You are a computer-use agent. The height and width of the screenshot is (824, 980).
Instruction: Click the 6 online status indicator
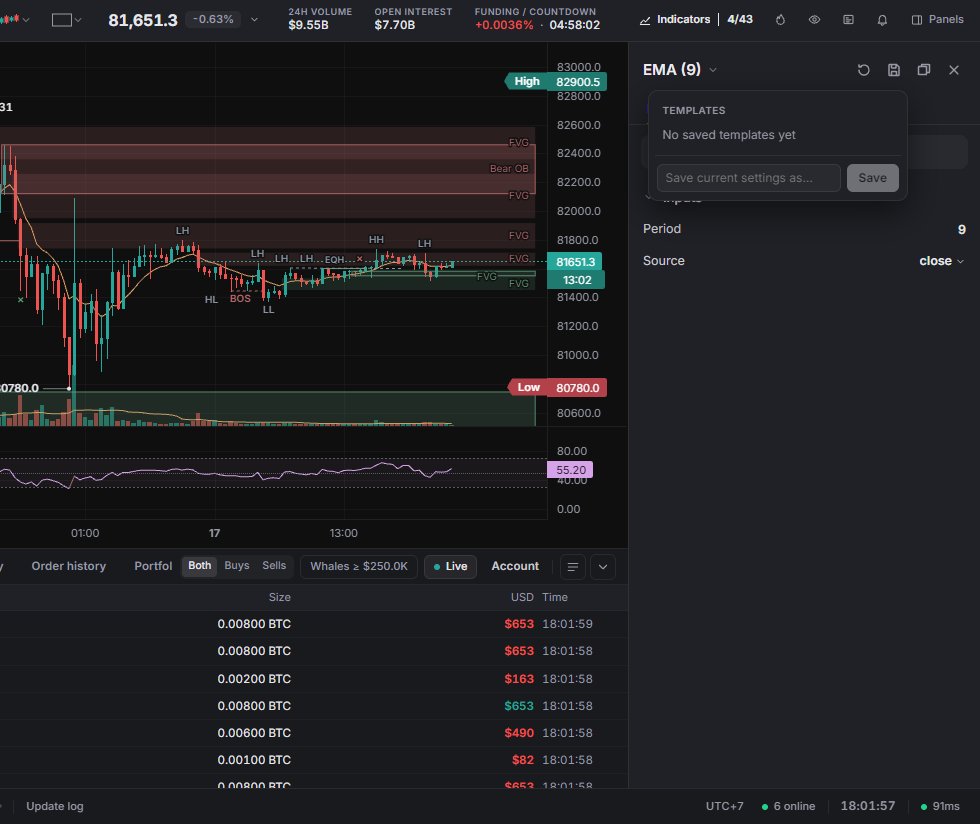[788, 806]
